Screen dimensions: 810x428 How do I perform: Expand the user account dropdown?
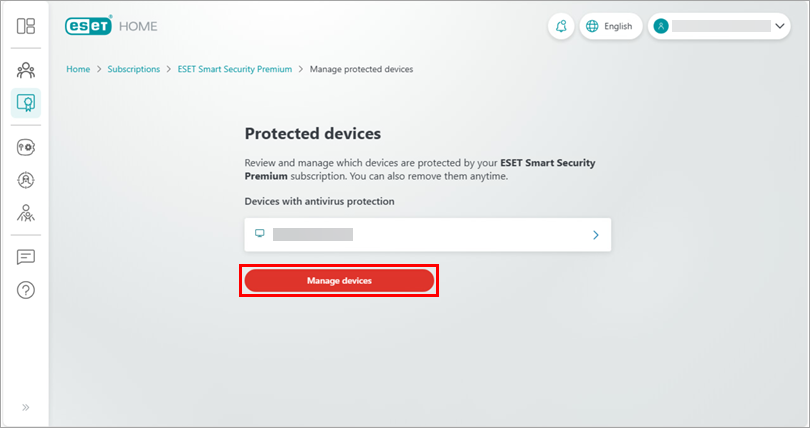780,26
